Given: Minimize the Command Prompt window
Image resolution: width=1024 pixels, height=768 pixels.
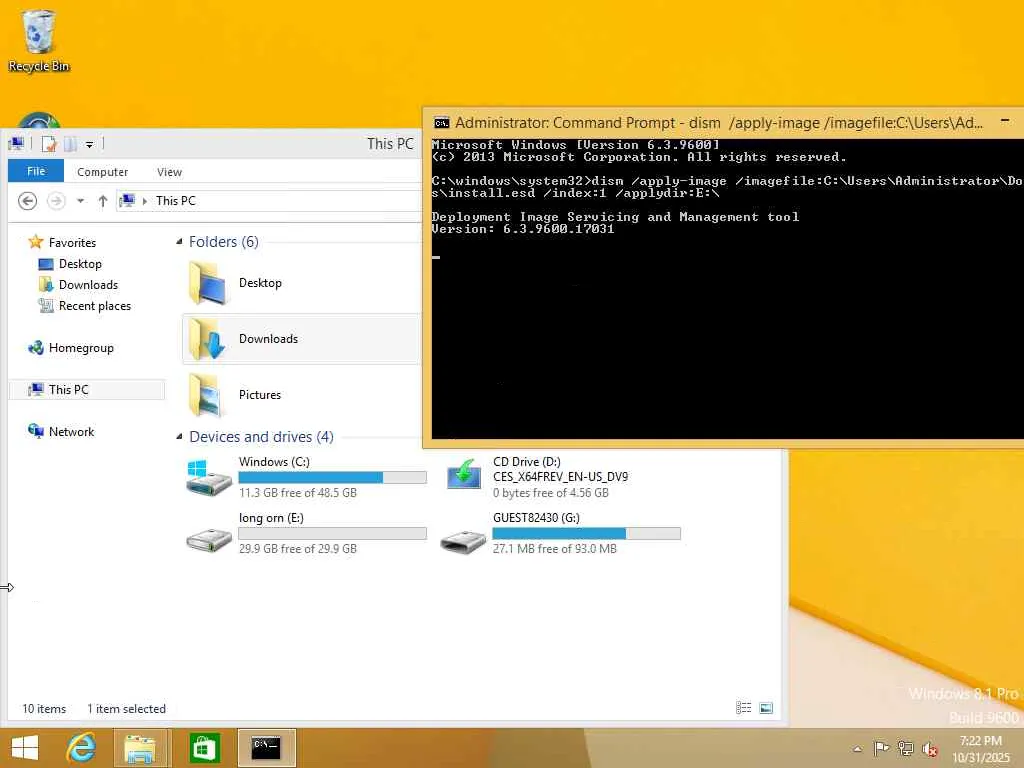Looking at the screenshot, I should (1005, 121).
